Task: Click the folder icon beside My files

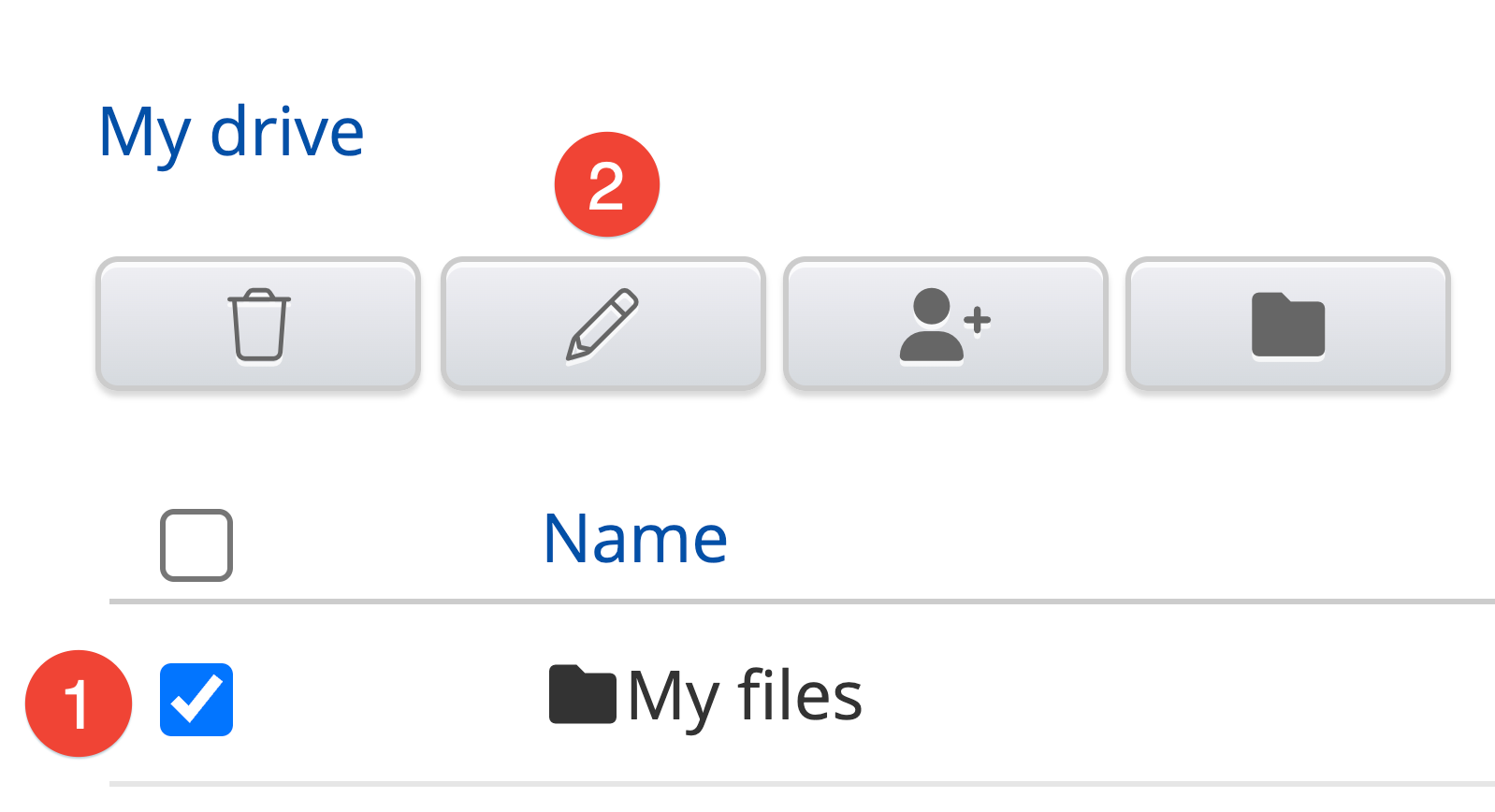Action: (x=582, y=695)
